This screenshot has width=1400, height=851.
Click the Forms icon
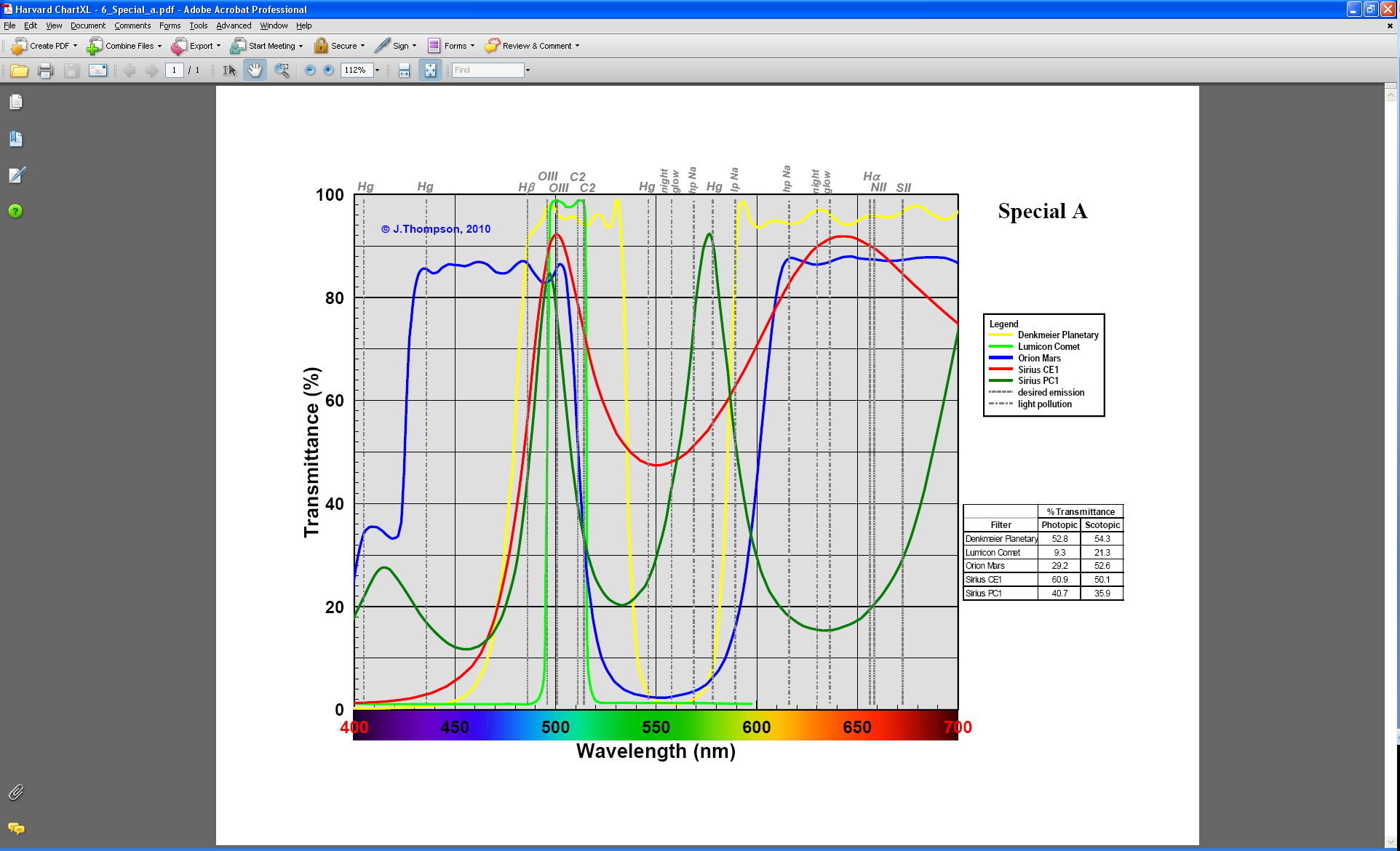tap(434, 46)
